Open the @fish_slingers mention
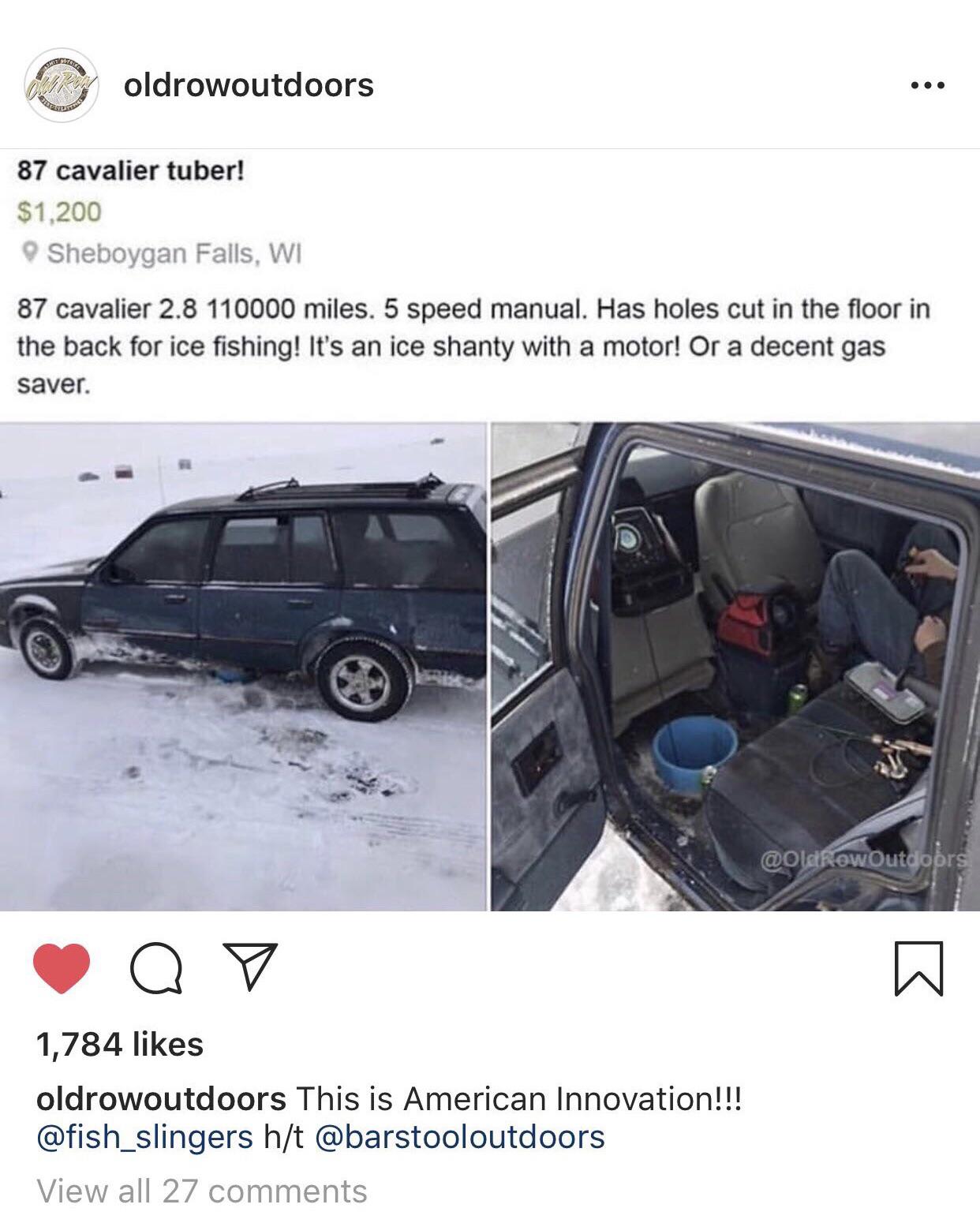The height and width of the screenshot is (1223, 980). 145,1137
